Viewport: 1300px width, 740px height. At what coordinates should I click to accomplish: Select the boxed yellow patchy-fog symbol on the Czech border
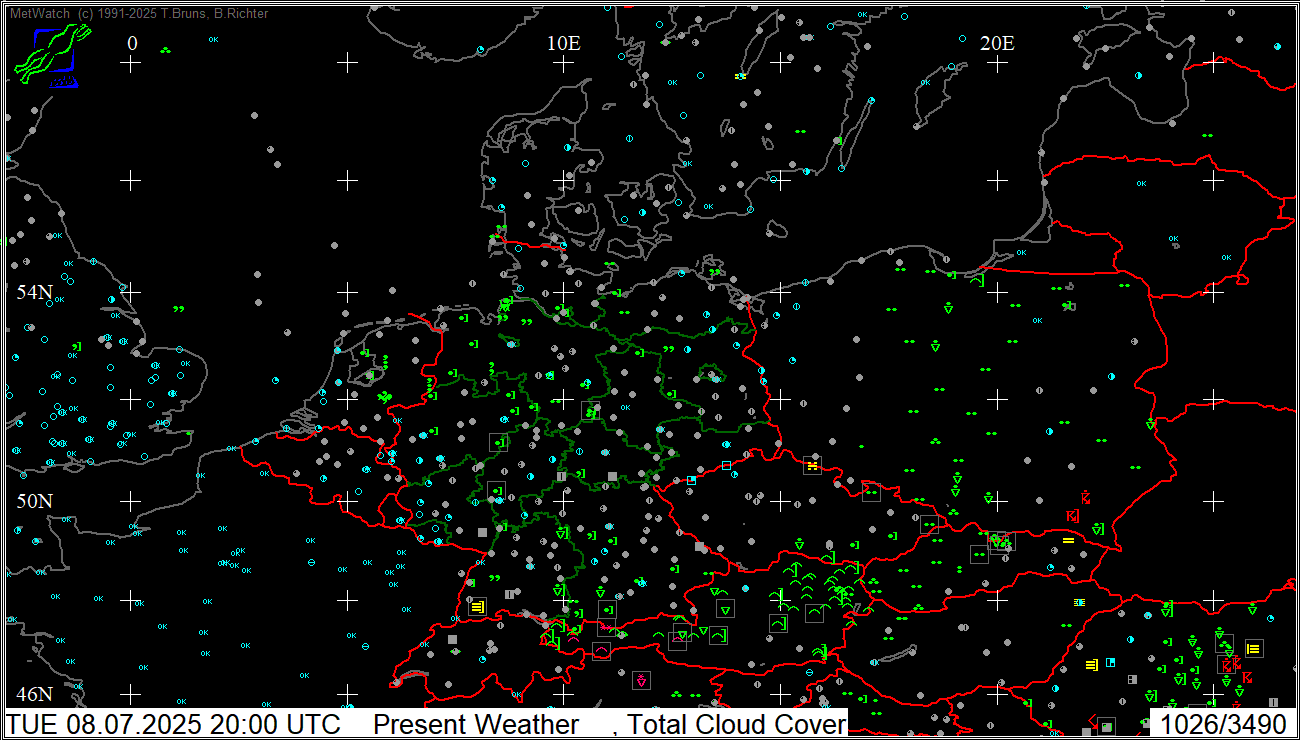[812, 465]
